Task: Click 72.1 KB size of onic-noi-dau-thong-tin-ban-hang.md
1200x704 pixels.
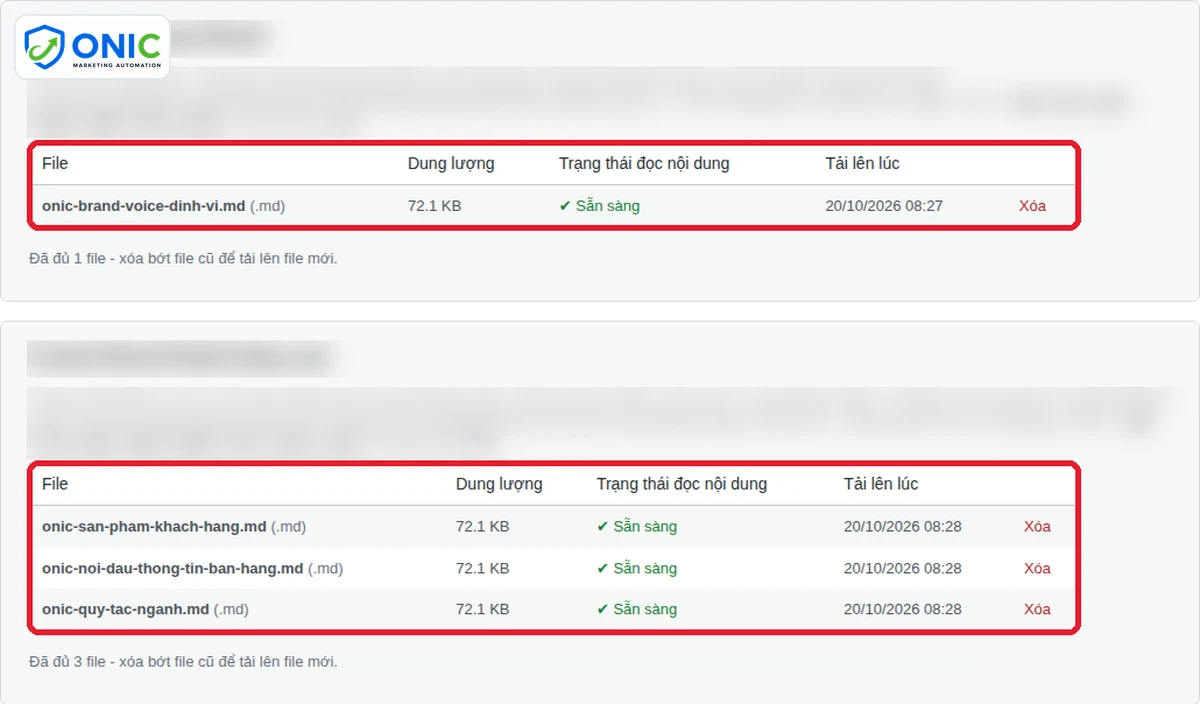Action: point(483,568)
